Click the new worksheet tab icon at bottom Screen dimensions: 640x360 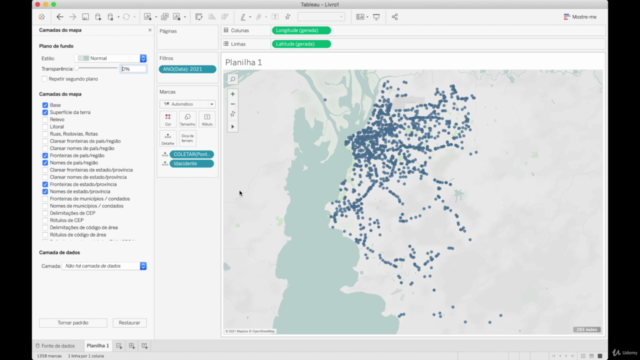[x=119, y=346]
